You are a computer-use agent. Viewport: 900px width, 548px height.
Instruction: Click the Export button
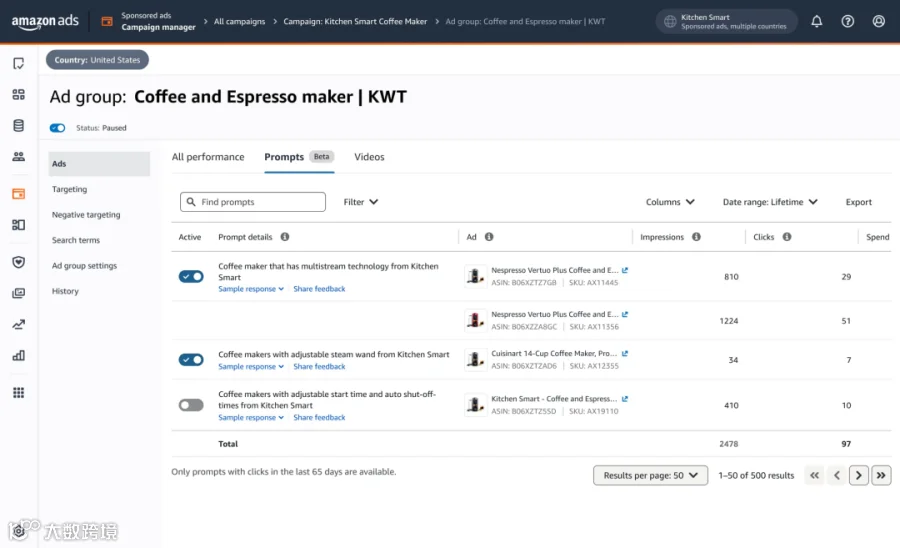click(858, 202)
